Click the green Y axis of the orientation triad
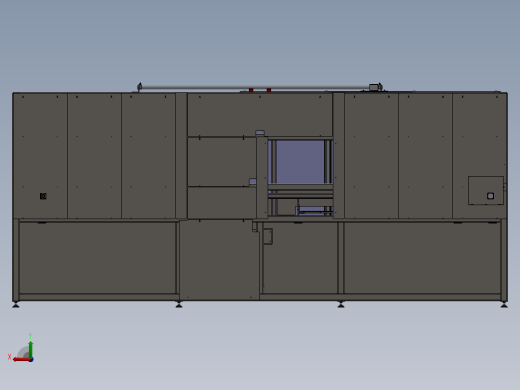 [30, 349]
